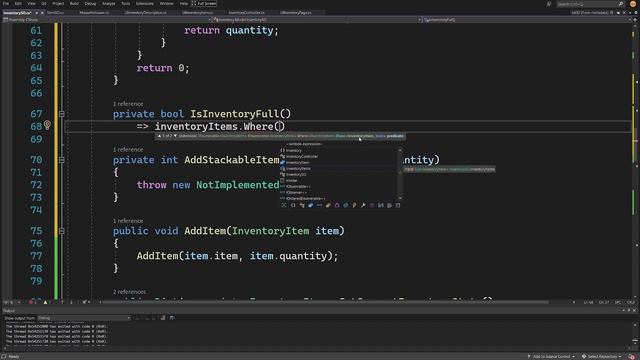Viewport: 640px width, 360px height.
Task: Switch to the UIInventoryItem.cs tab
Action: (x=198, y=13)
